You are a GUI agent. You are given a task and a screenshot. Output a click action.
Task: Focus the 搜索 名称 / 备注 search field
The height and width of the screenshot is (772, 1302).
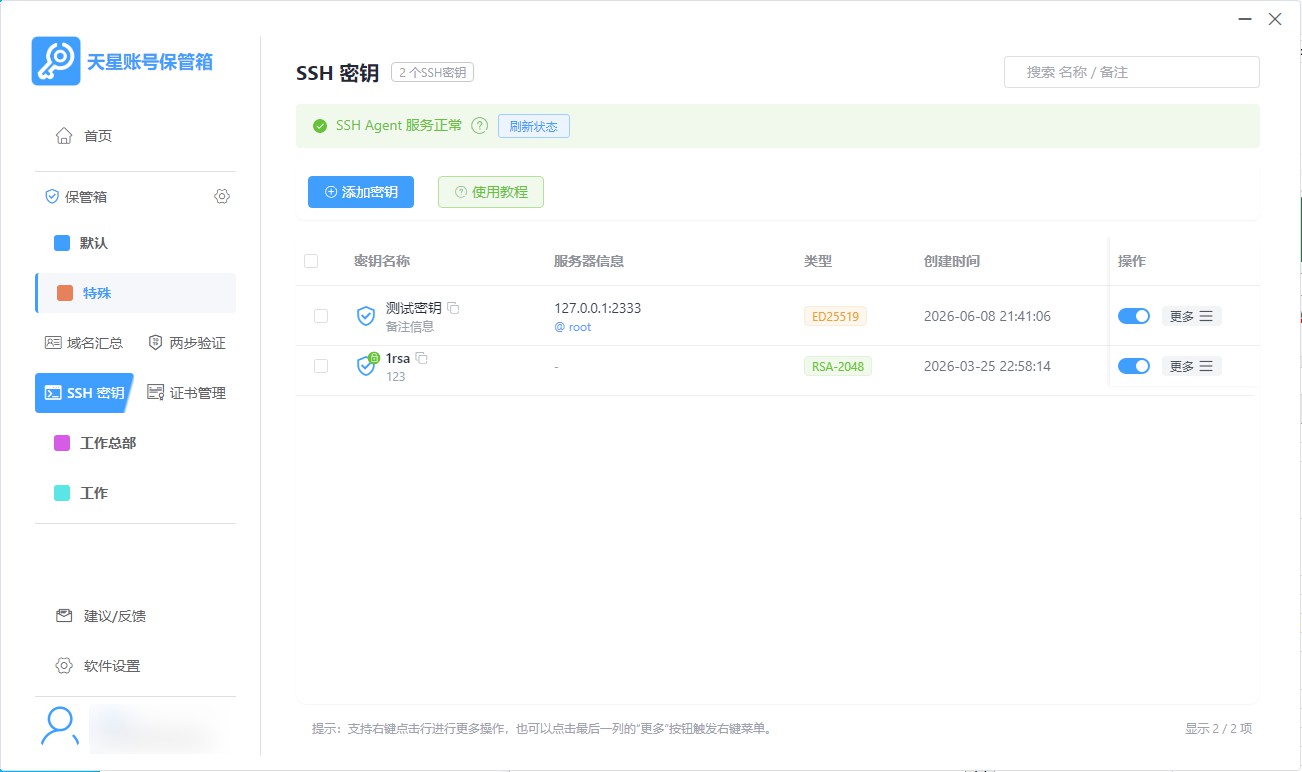coord(1131,72)
